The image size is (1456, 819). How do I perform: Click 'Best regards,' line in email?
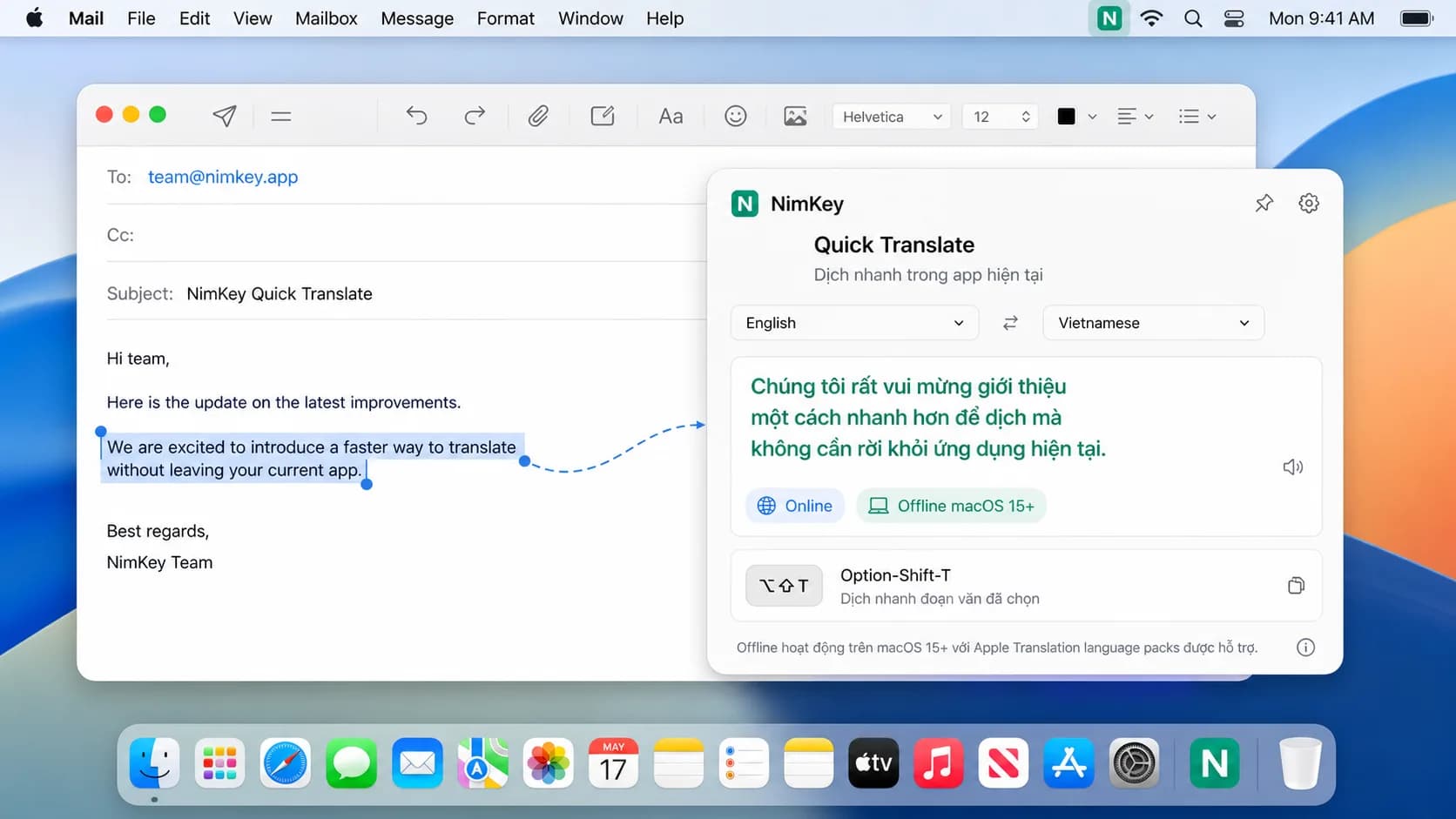pos(158,531)
